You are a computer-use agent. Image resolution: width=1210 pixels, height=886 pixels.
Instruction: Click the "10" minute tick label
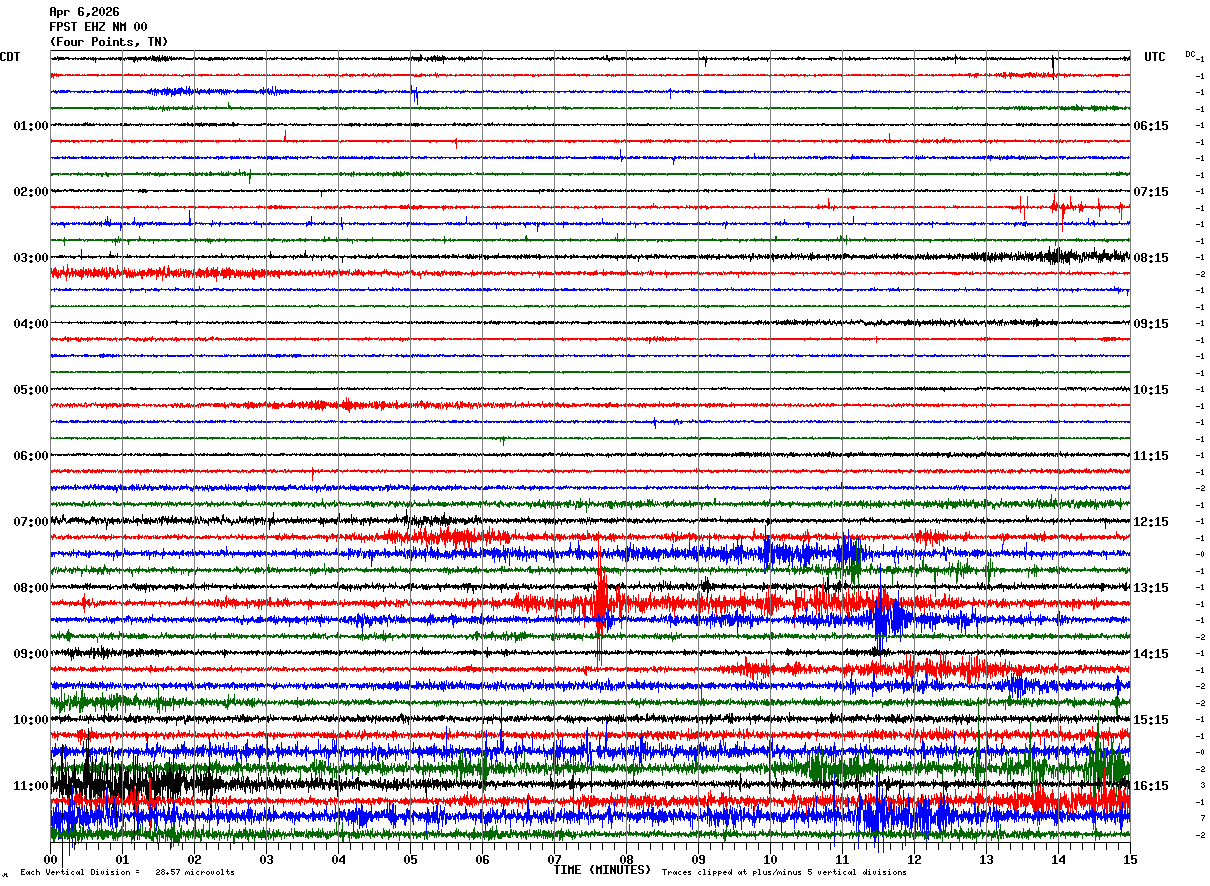click(771, 859)
